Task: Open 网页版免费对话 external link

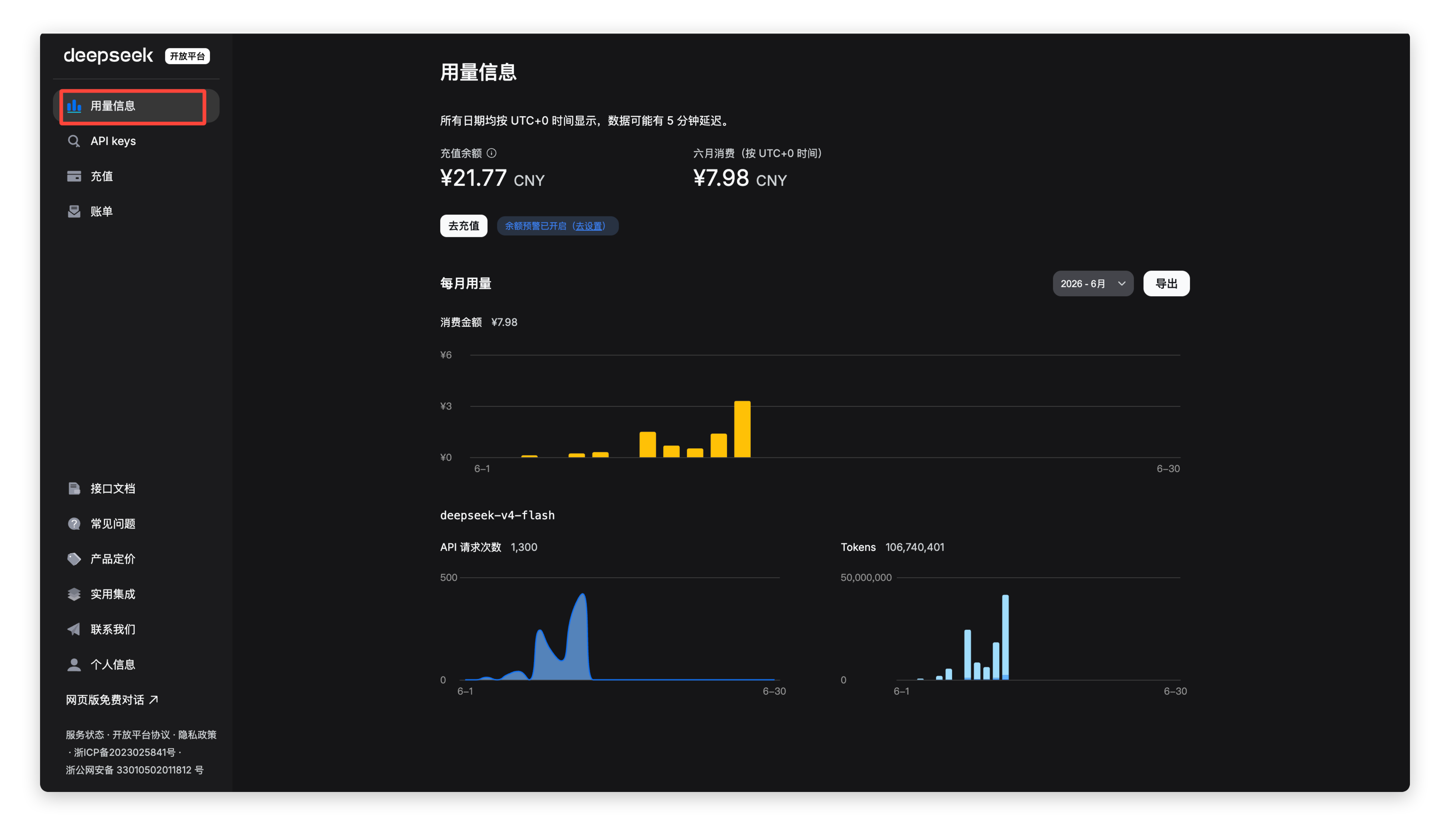Action: 112,699
